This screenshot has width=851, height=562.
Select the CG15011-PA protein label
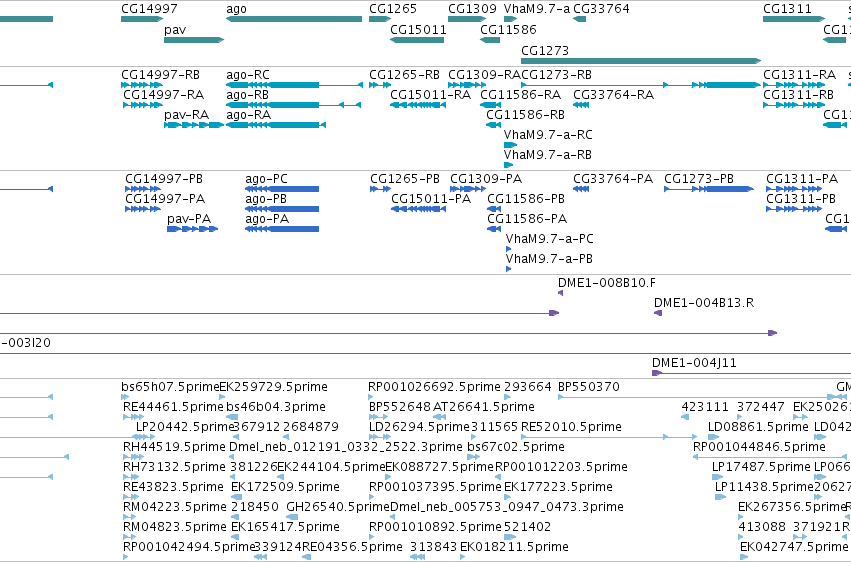coord(431,199)
